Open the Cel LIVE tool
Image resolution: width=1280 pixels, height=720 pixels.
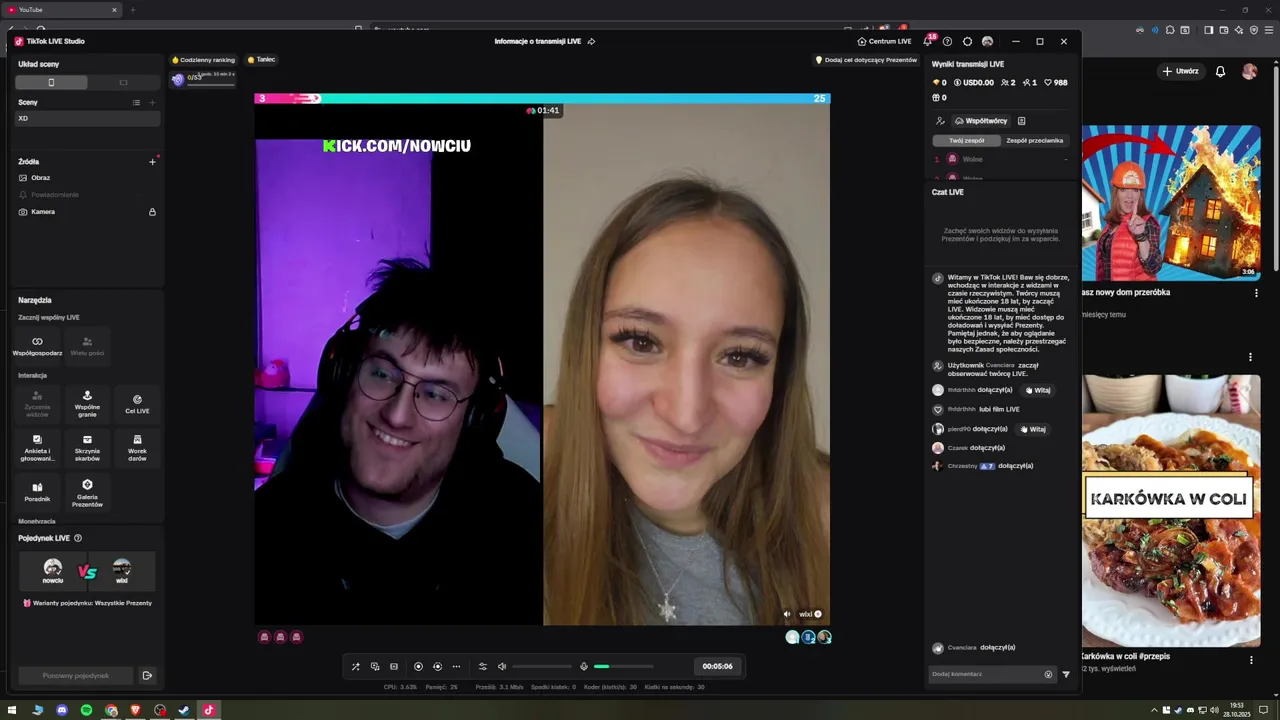(137, 402)
